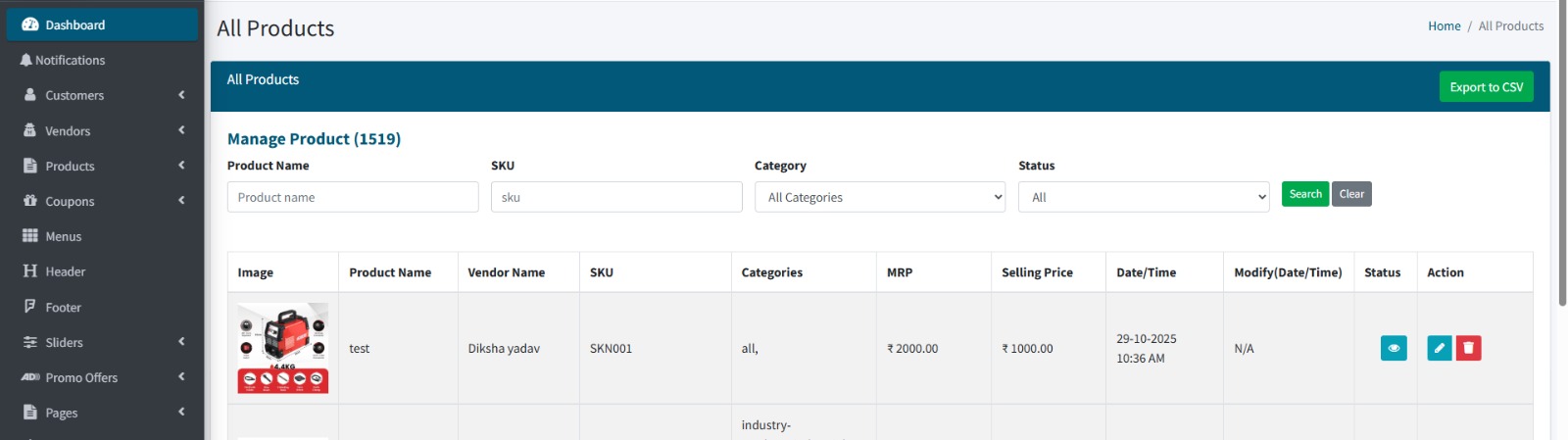Click the pencil edit icon for test product
1568x440 pixels.
click(x=1439, y=348)
